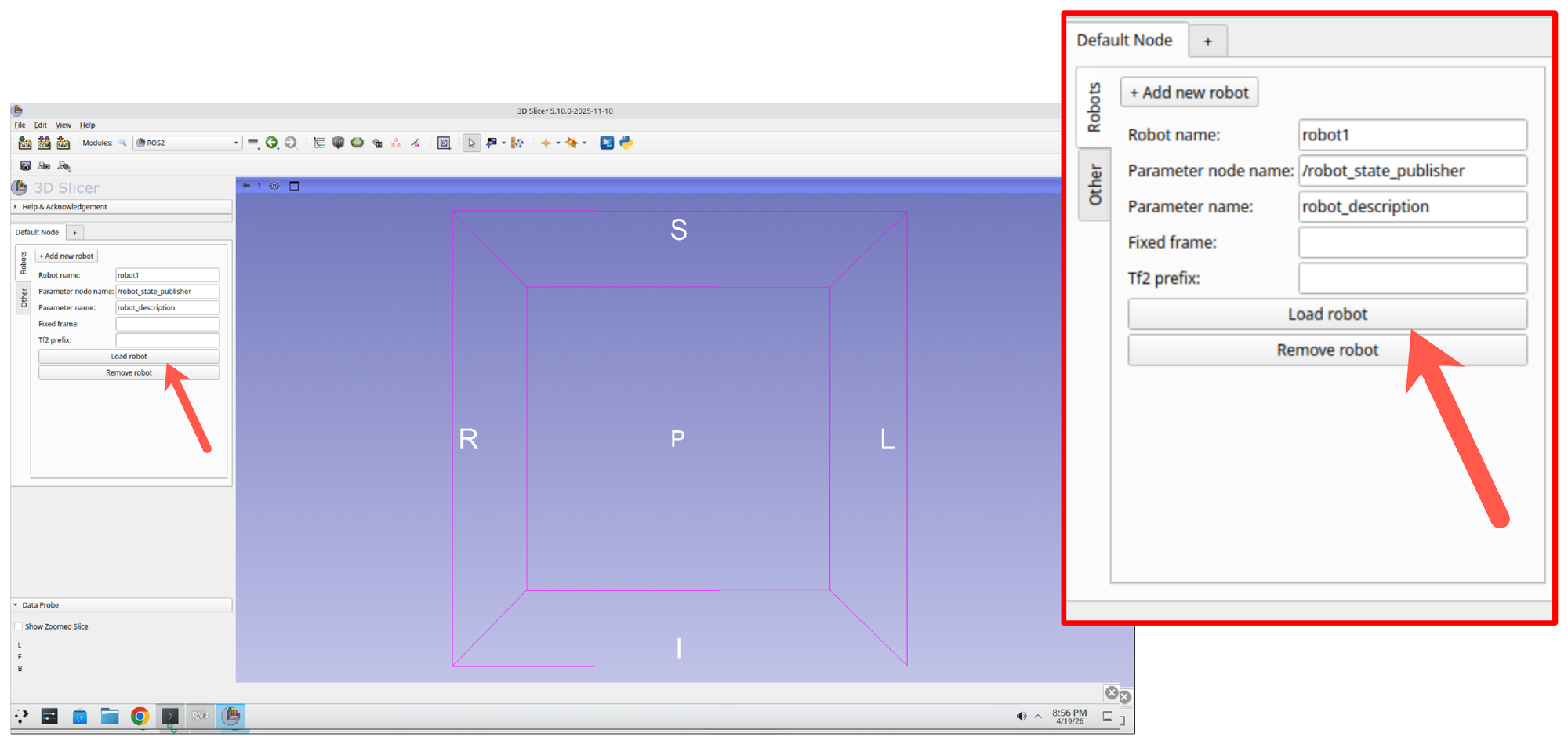Uncheck Show Zoomed Slice
The height and width of the screenshot is (744, 1568).
pos(18,626)
